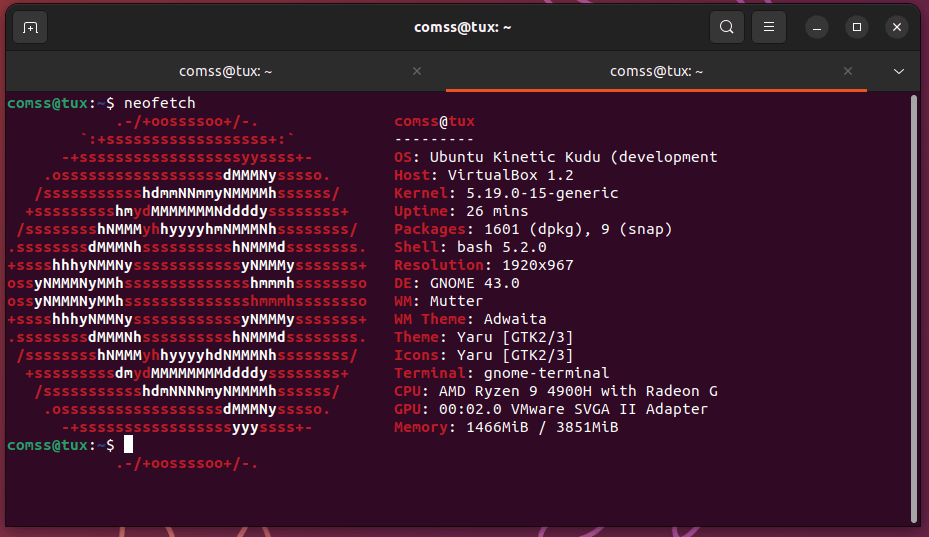The width and height of the screenshot is (929, 537).
Task: Click the Memory value '1466MiB / 3851MiB'
Action: pos(542,427)
